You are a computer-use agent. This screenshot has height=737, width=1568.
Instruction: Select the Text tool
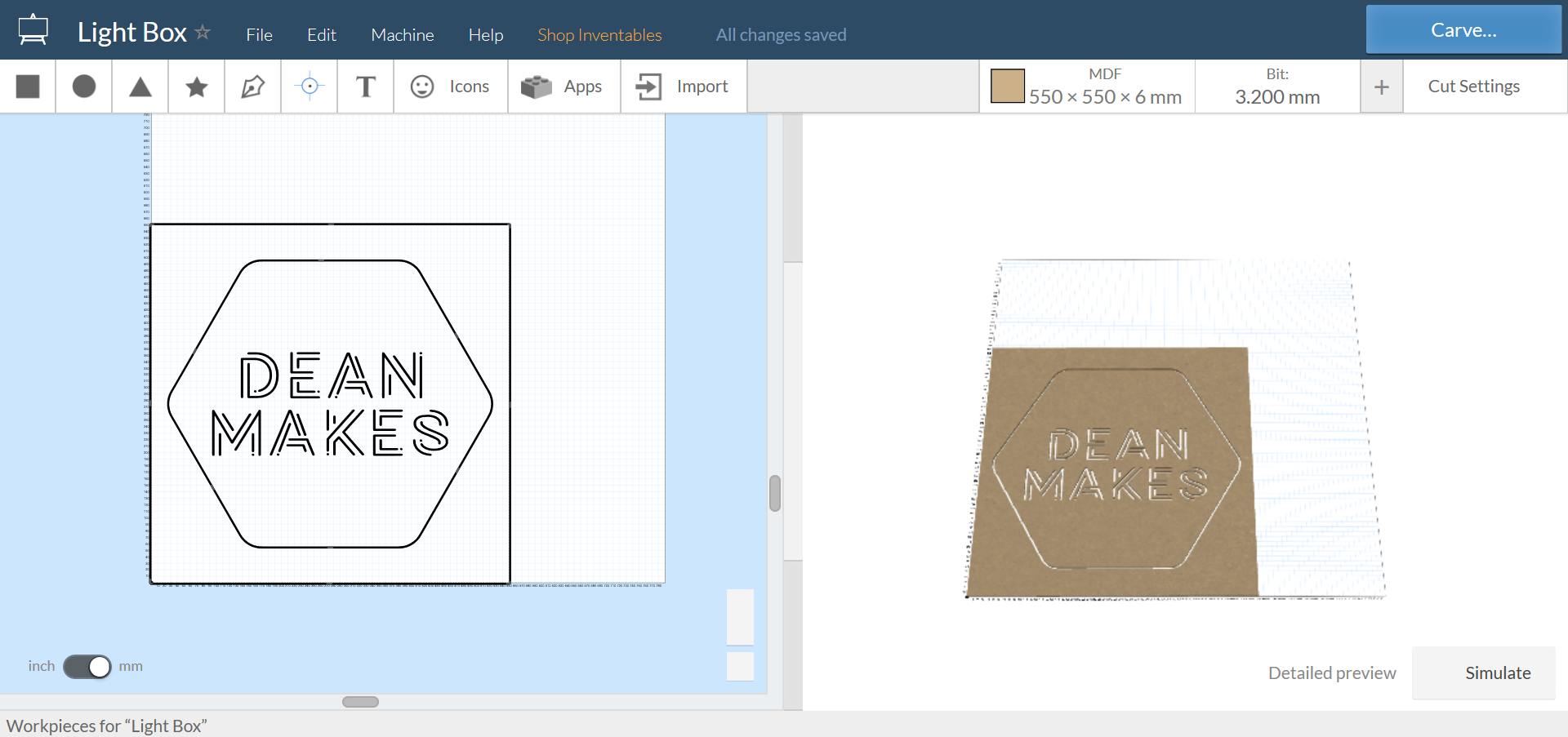coord(366,87)
